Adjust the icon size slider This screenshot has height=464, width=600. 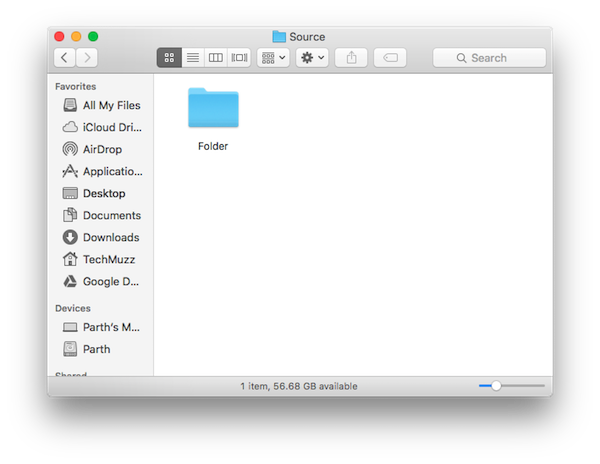[x=496, y=386]
